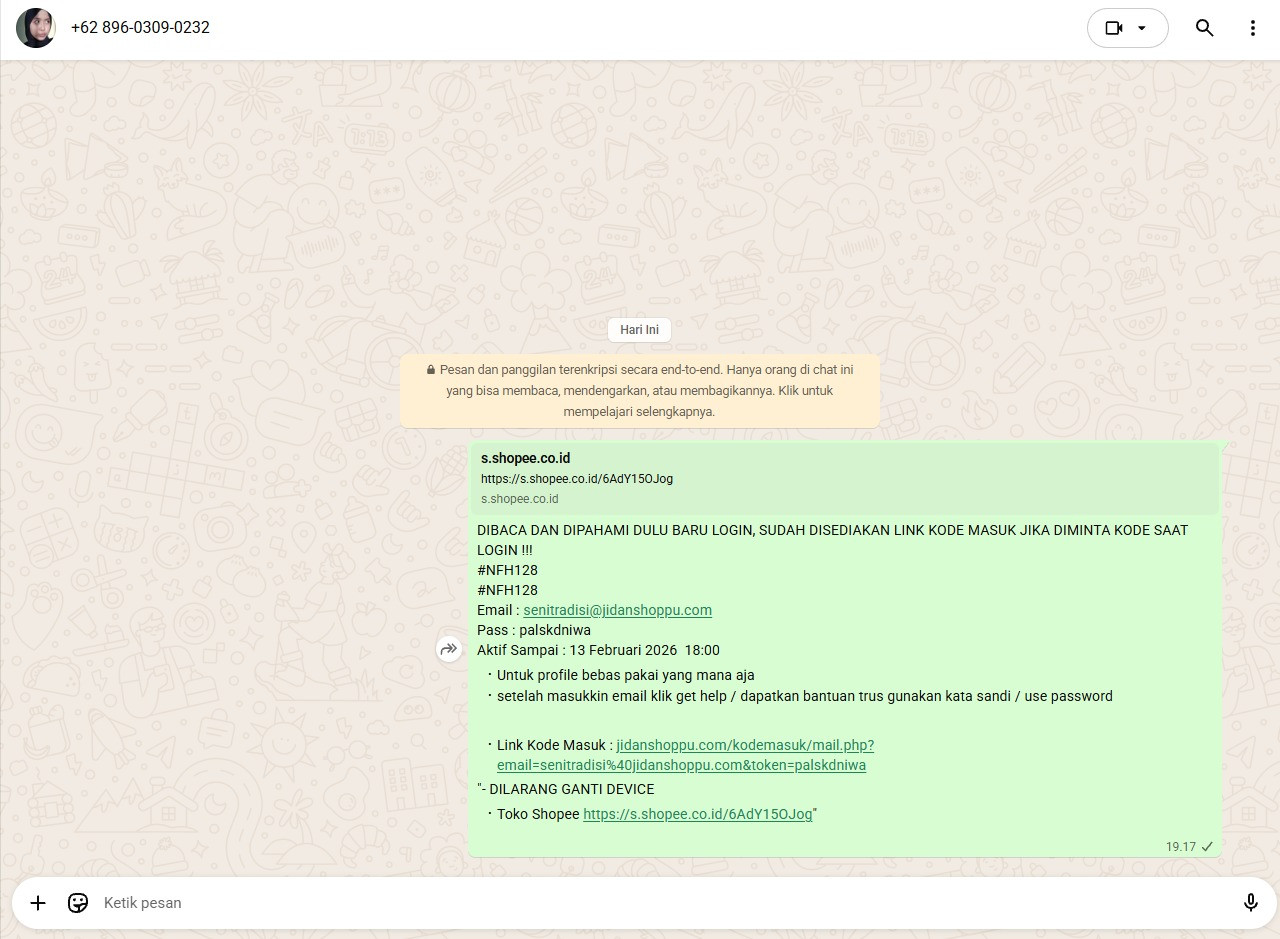Click the forward arrow beside the message
The width and height of the screenshot is (1280, 939).
pos(449,650)
